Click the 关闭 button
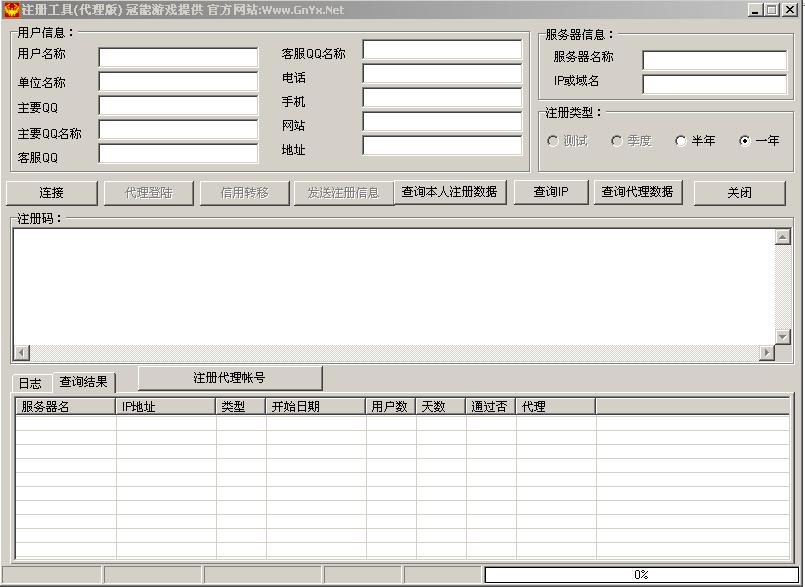The height and width of the screenshot is (587, 805). coord(741,192)
